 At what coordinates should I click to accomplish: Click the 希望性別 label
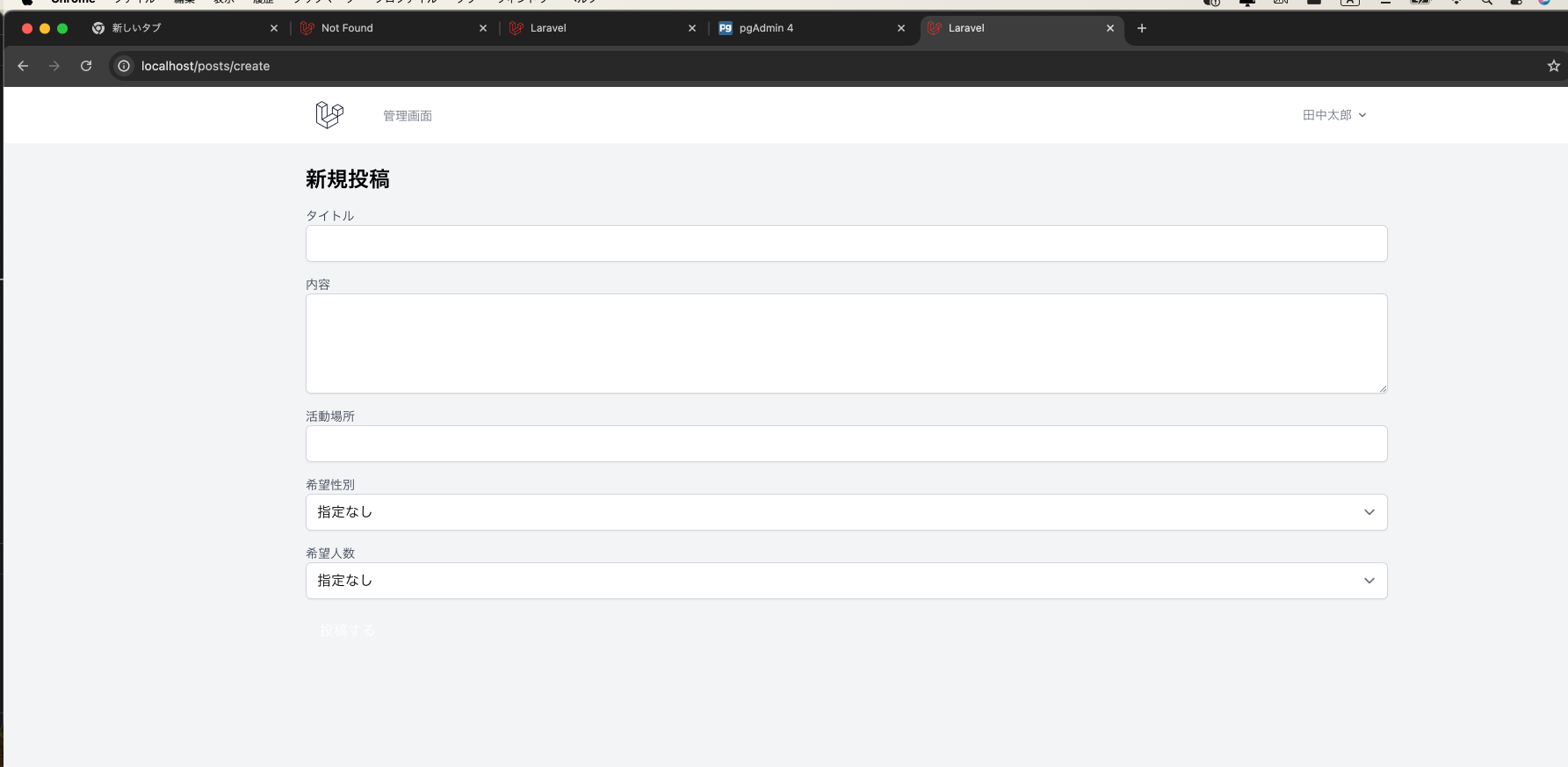(330, 484)
